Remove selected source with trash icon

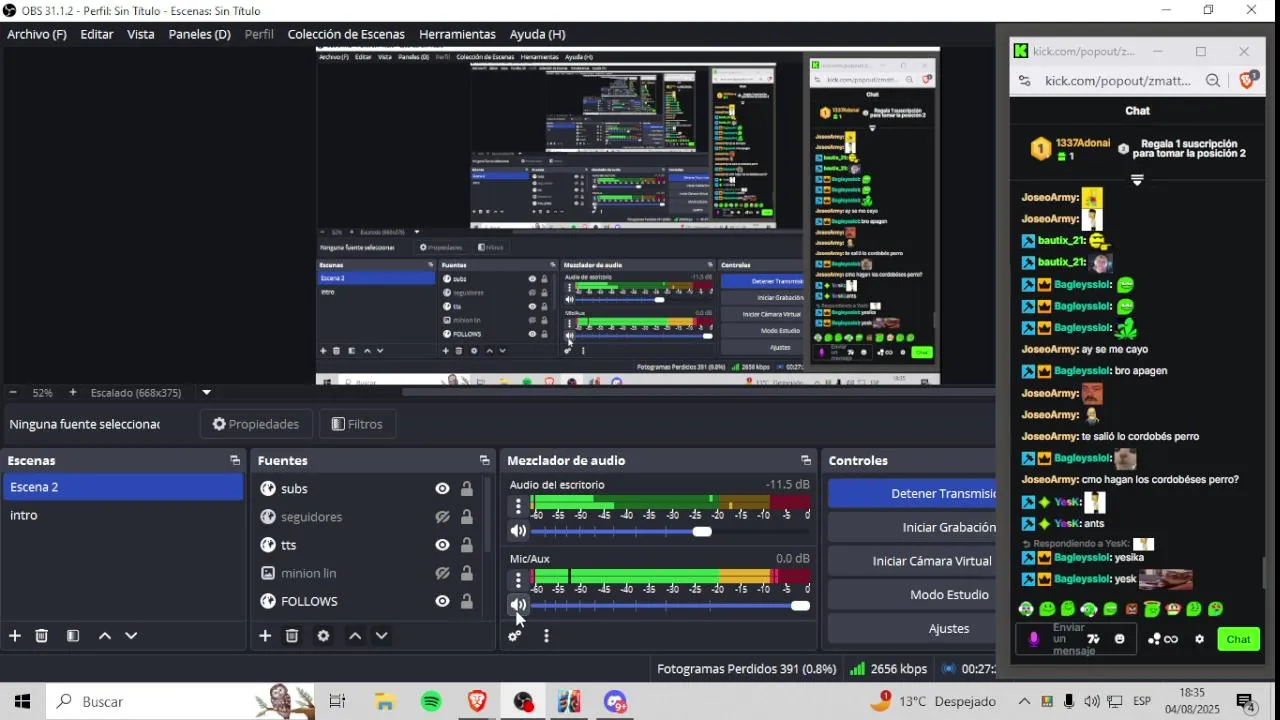292,636
